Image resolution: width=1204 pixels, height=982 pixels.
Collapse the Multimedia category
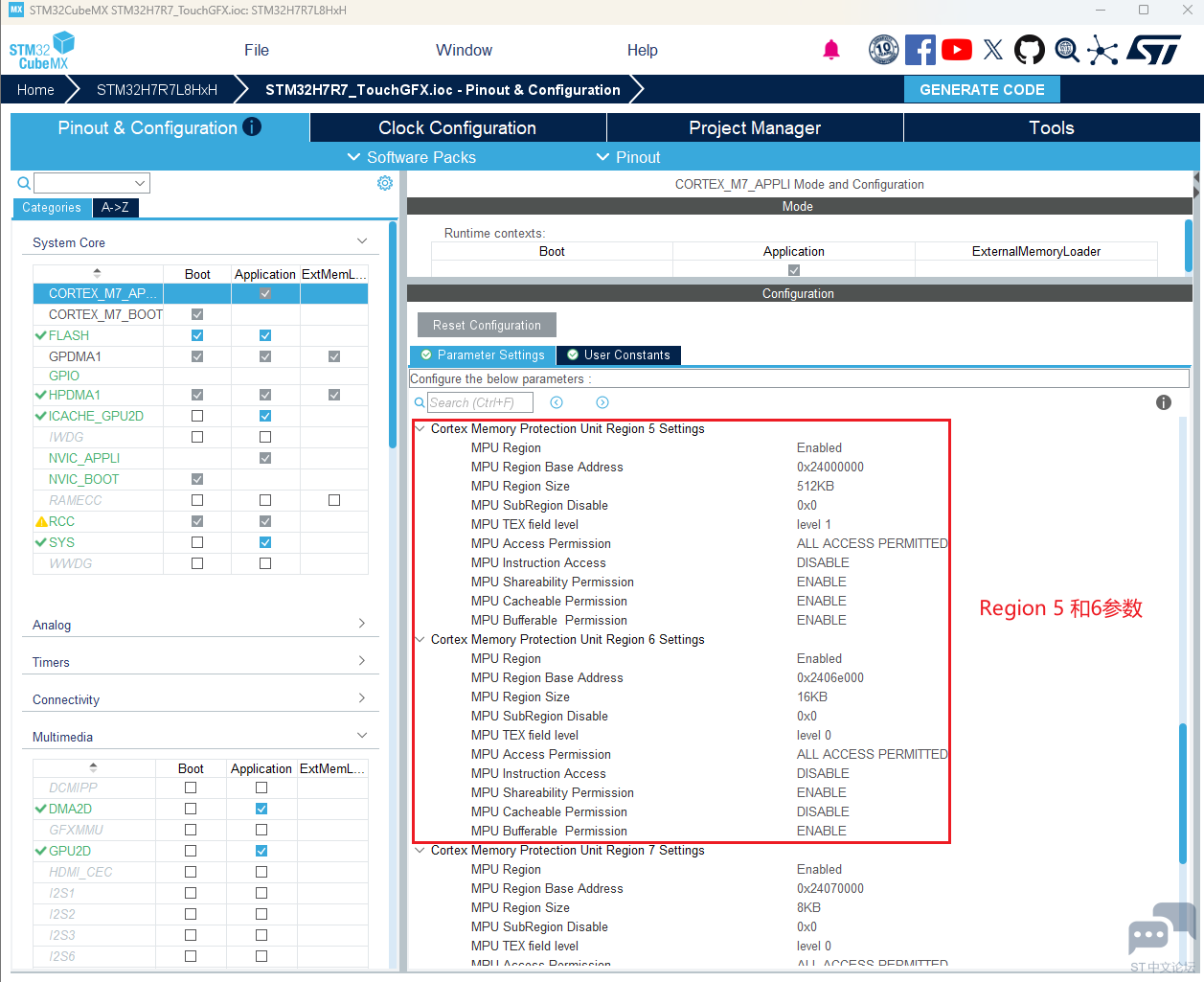362,736
